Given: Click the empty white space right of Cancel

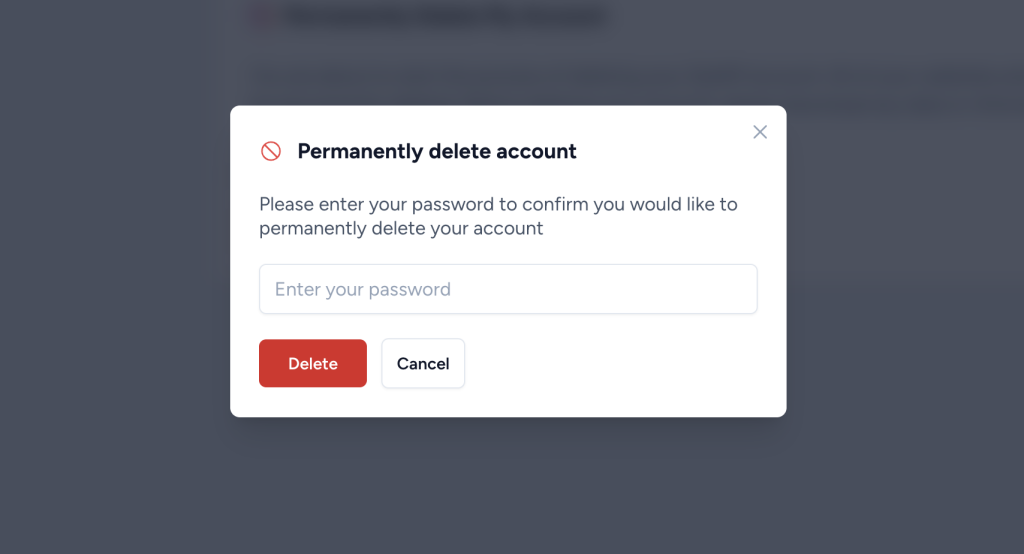Looking at the screenshot, I should pyautogui.click(x=620, y=364).
